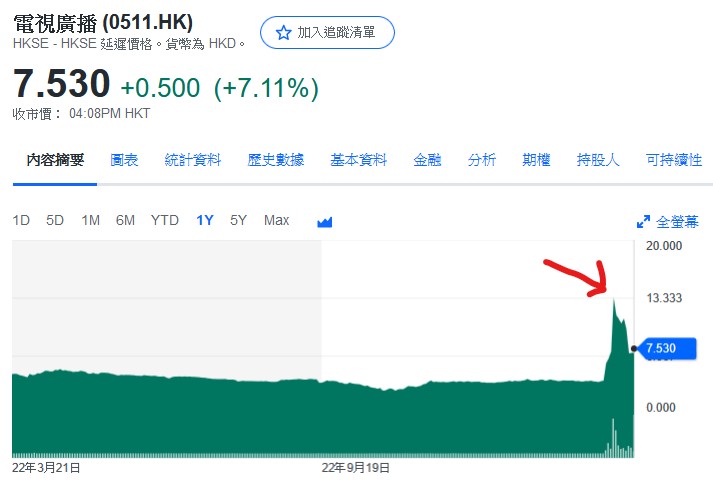This screenshot has height=496, width=713.
Task: Select the YTD time range
Action: pos(165,220)
